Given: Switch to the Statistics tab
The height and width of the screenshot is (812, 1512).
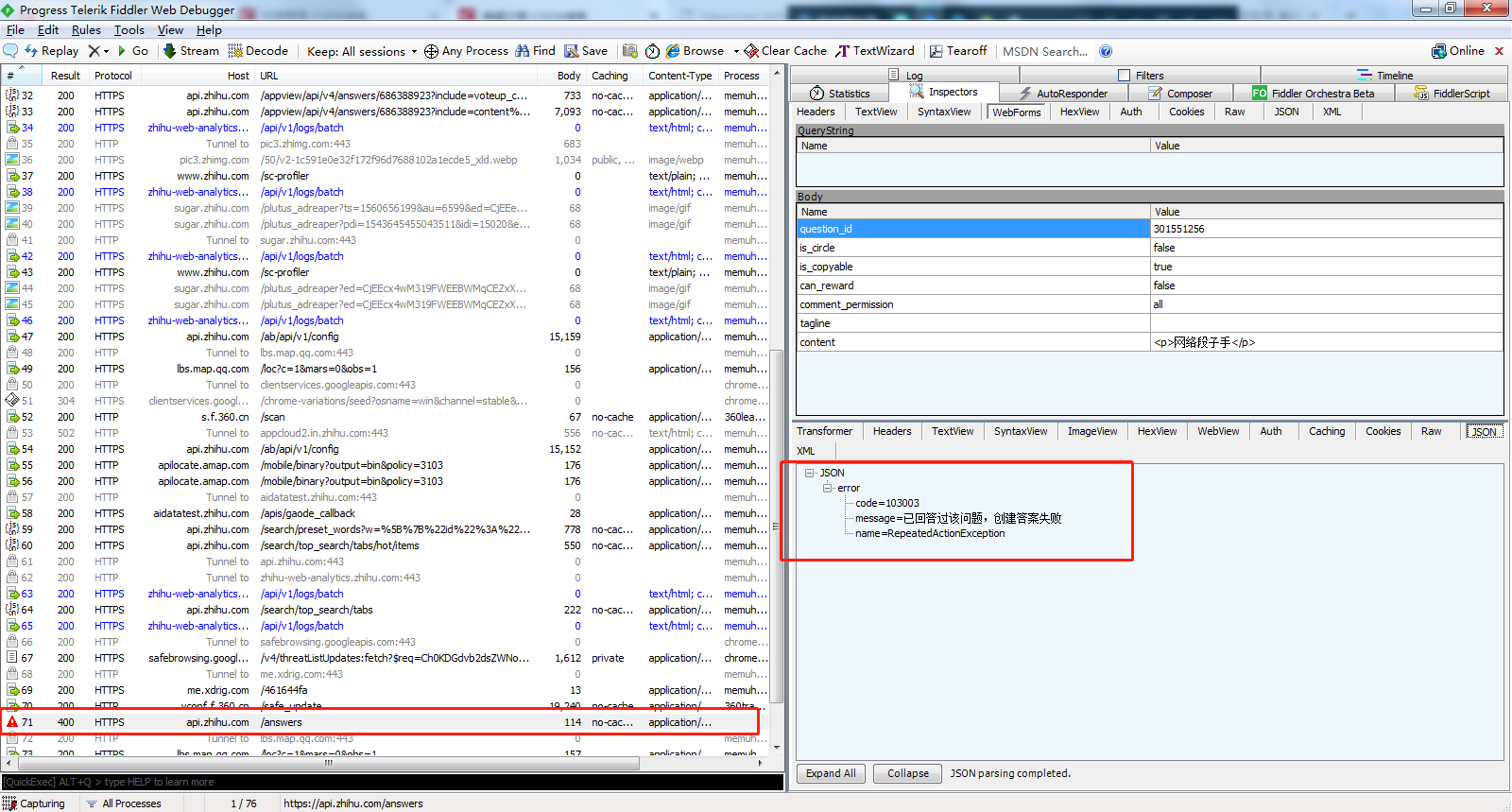Looking at the screenshot, I should point(840,93).
